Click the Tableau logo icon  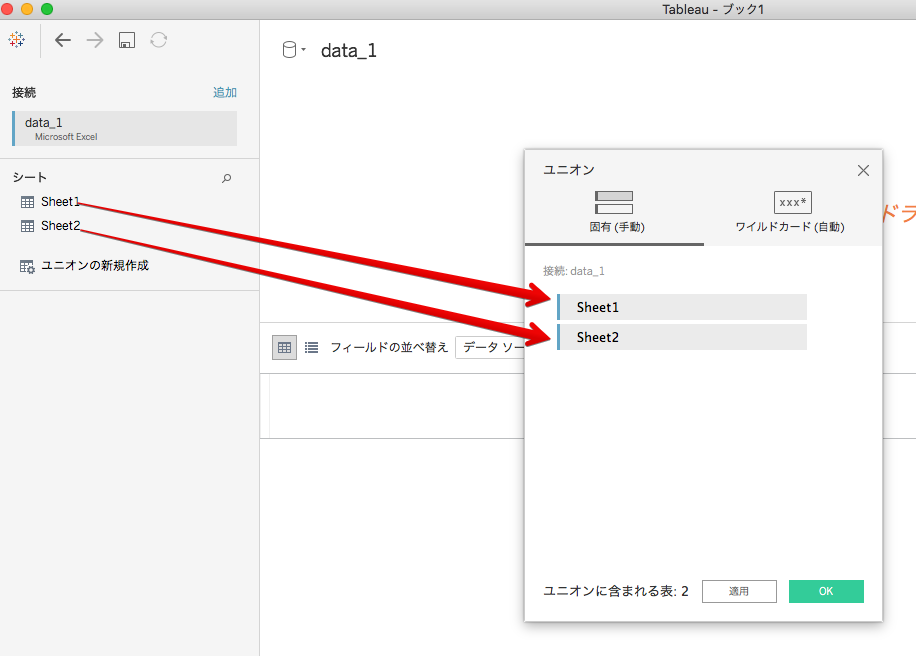(15, 40)
